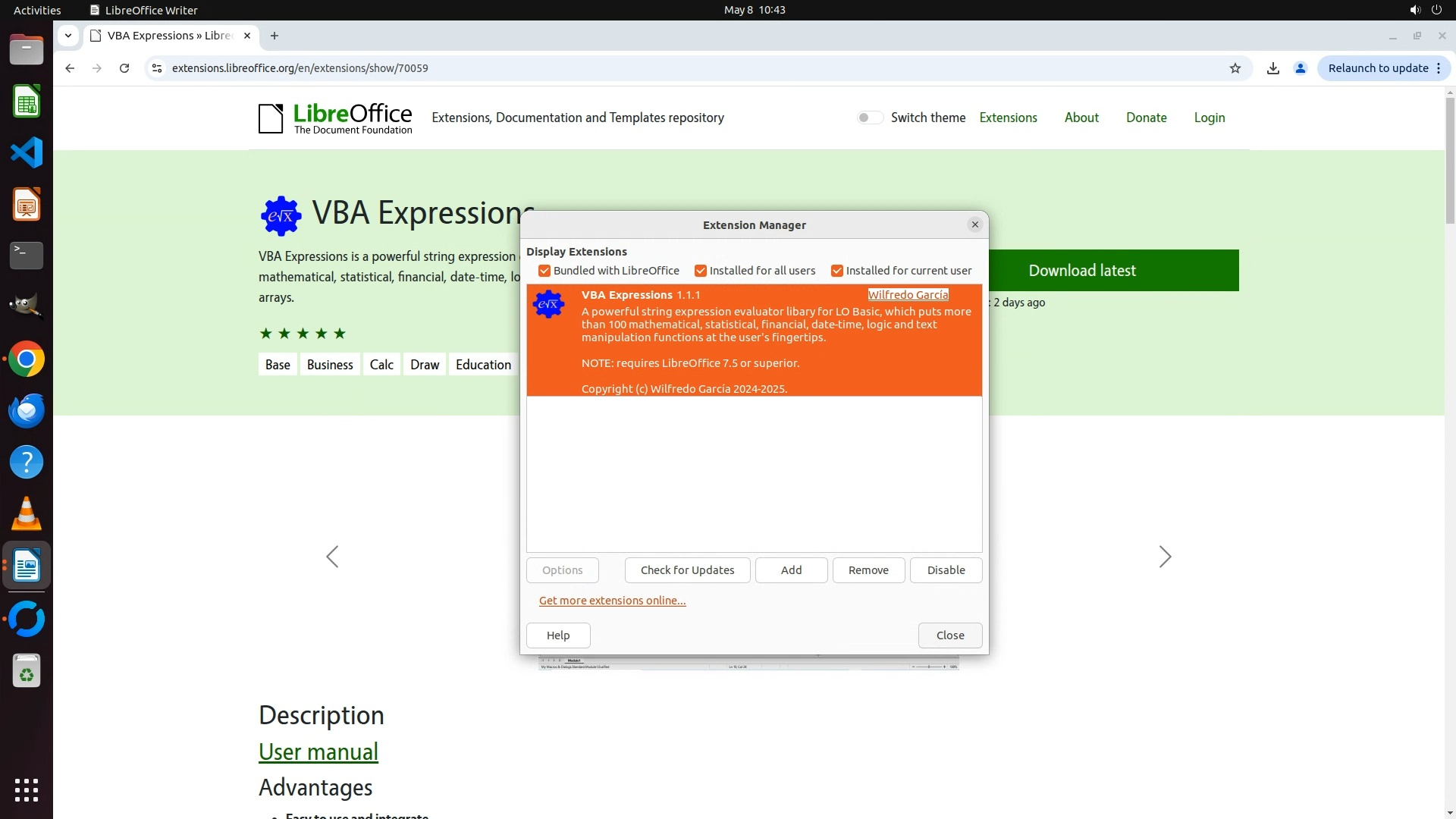This screenshot has height=819, width=1456.
Task: Show previous screenshot with left chevron
Action: click(332, 557)
